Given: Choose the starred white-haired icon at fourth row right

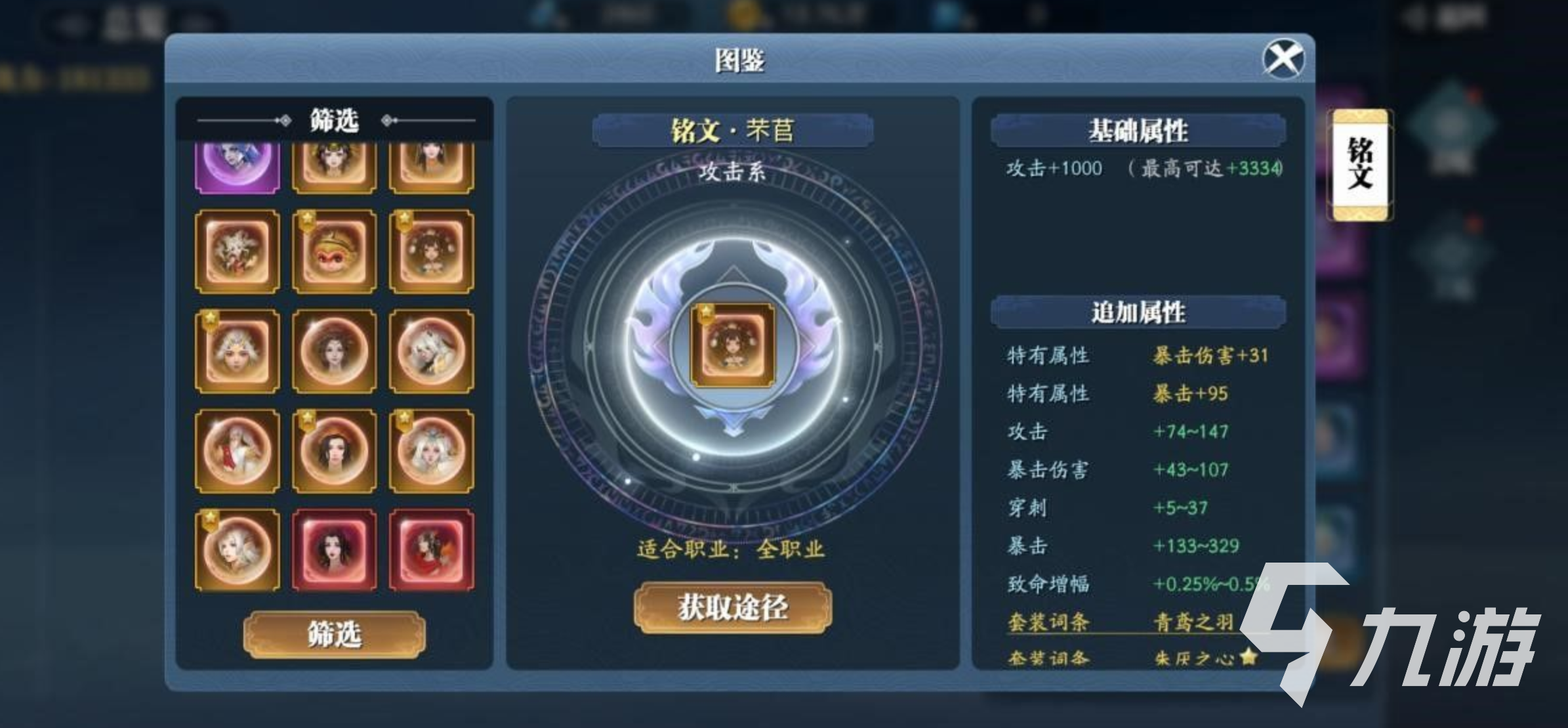Looking at the screenshot, I should [431, 451].
